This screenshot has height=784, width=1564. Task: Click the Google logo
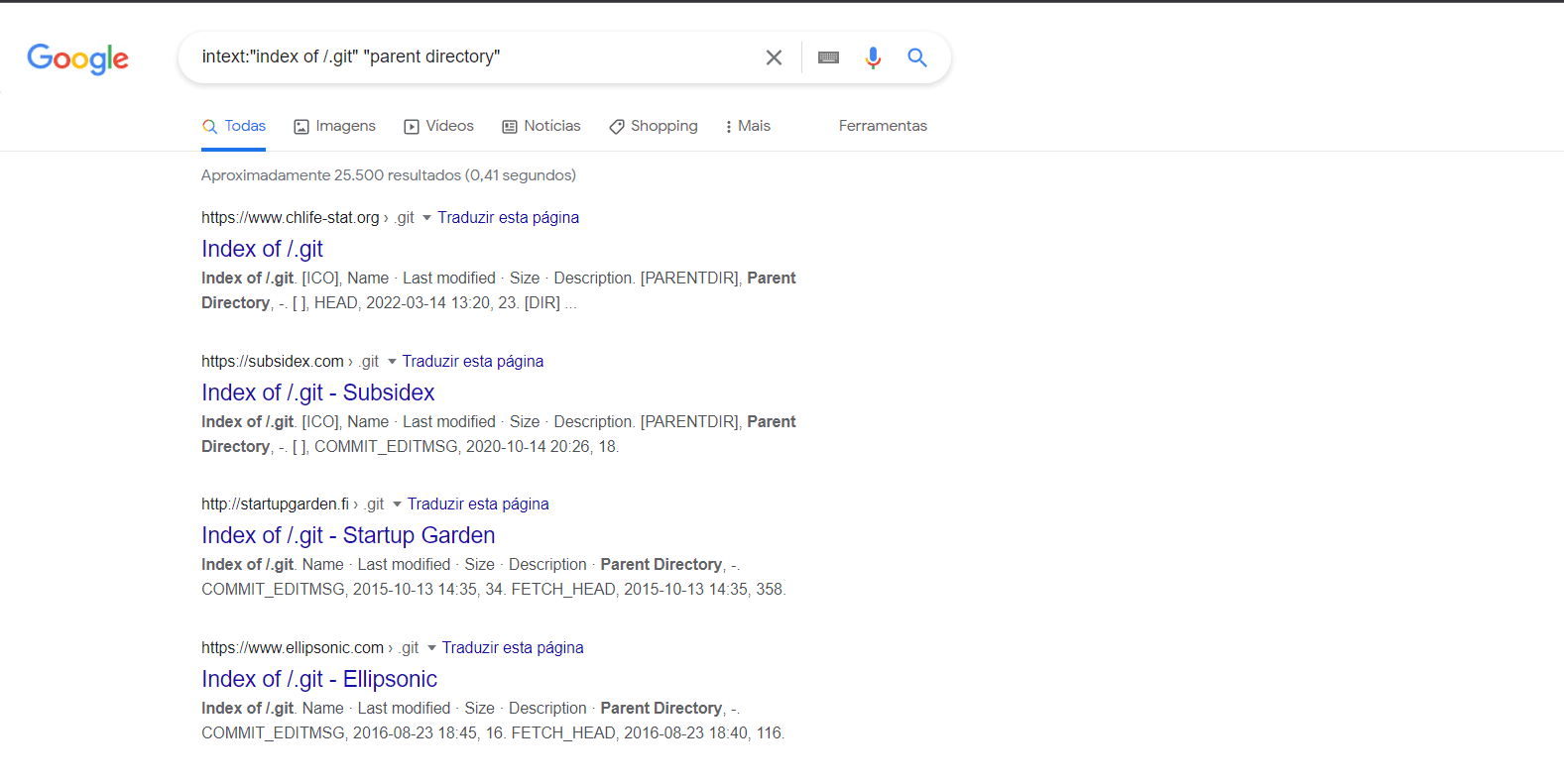coord(77,58)
